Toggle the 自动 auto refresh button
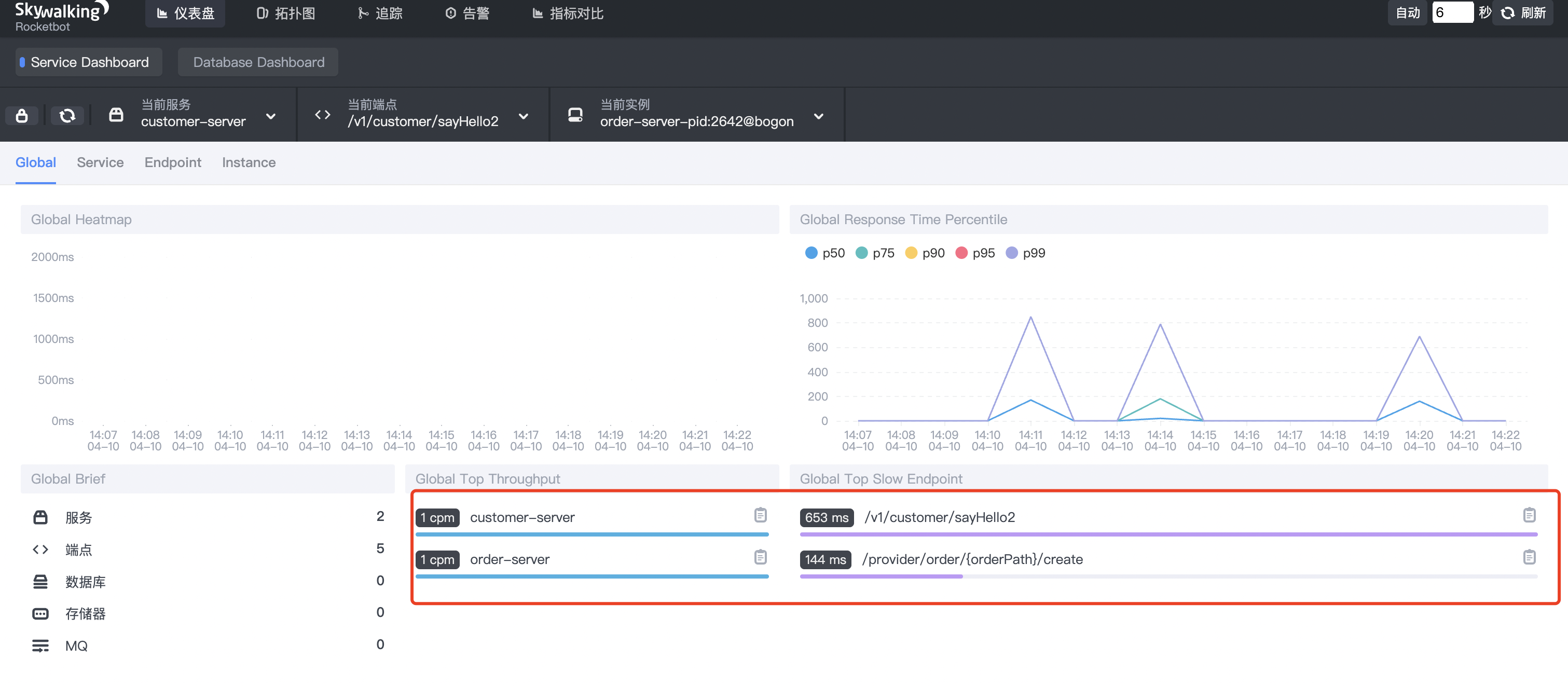This screenshot has width=1568, height=687. pos(1407,13)
